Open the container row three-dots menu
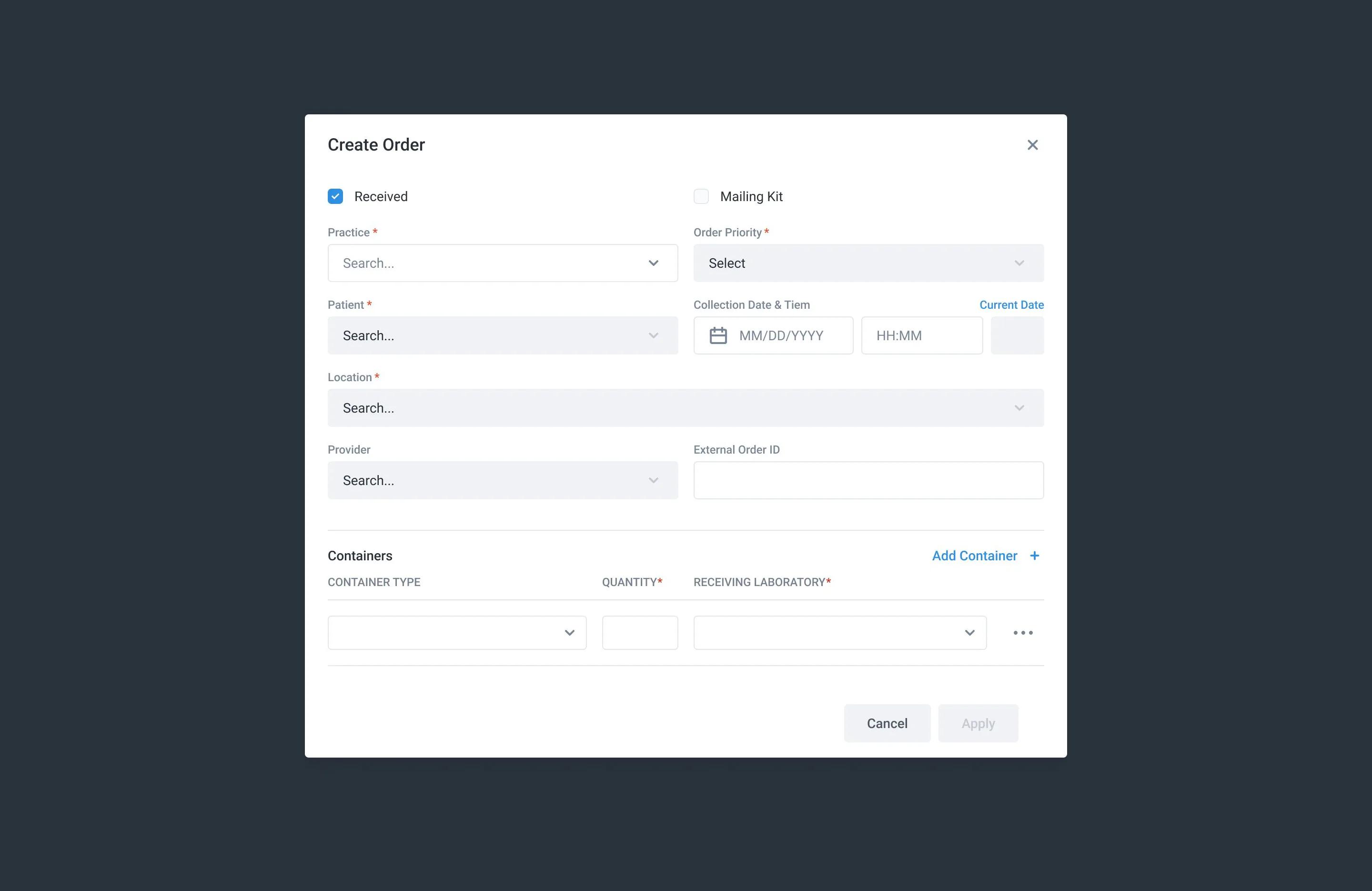This screenshot has height=891, width=1372. [1023, 633]
